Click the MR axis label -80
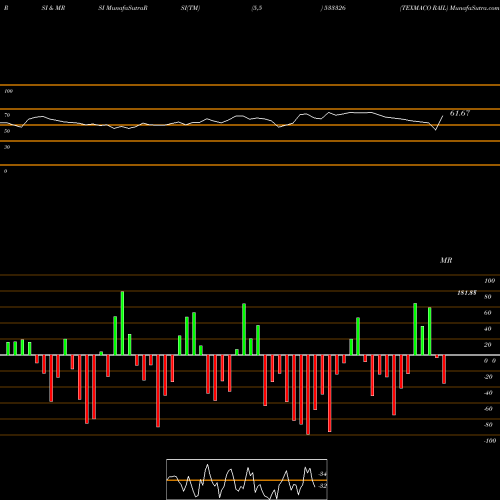The image size is (500, 500). [488, 425]
